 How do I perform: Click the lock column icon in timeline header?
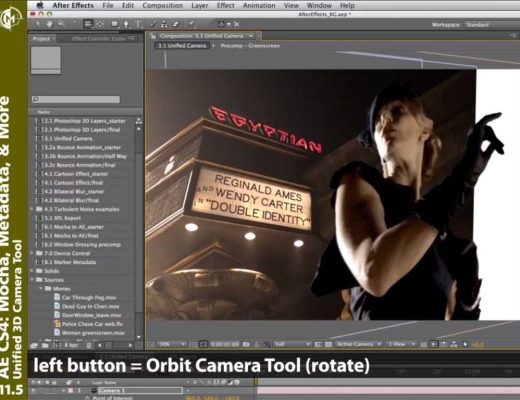tap(54, 382)
